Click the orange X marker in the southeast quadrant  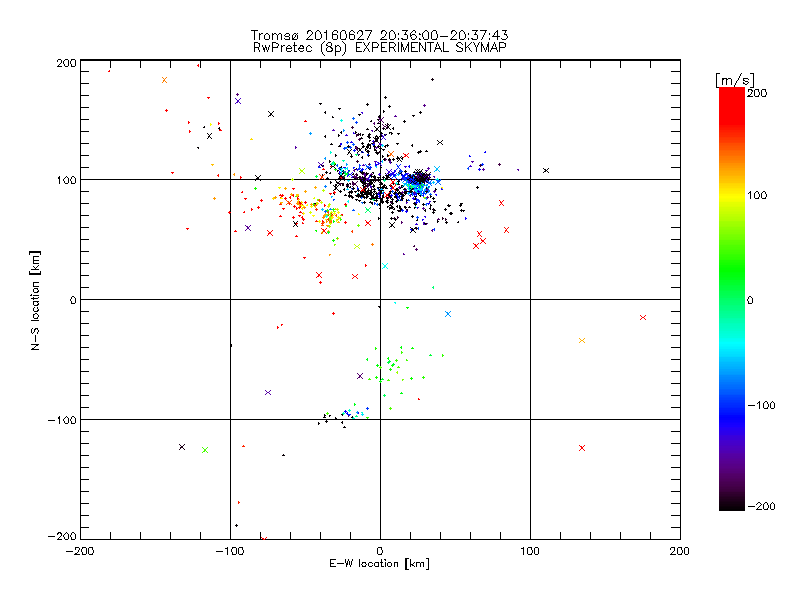coord(582,340)
